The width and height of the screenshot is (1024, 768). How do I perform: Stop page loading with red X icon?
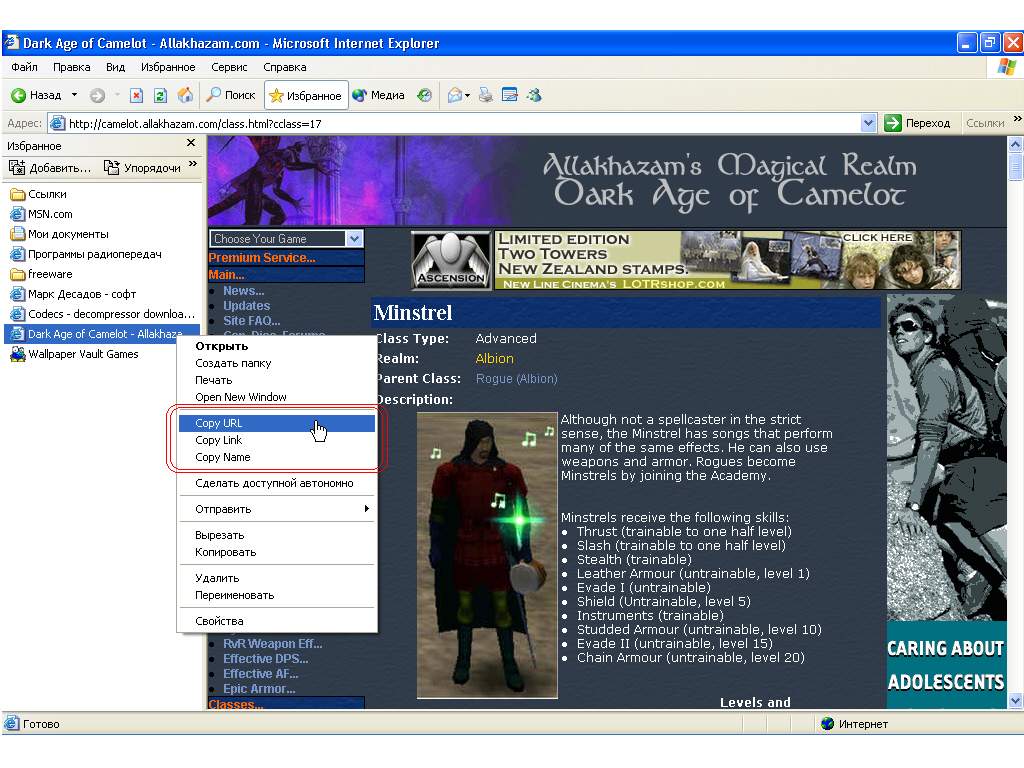(x=136, y=95)
